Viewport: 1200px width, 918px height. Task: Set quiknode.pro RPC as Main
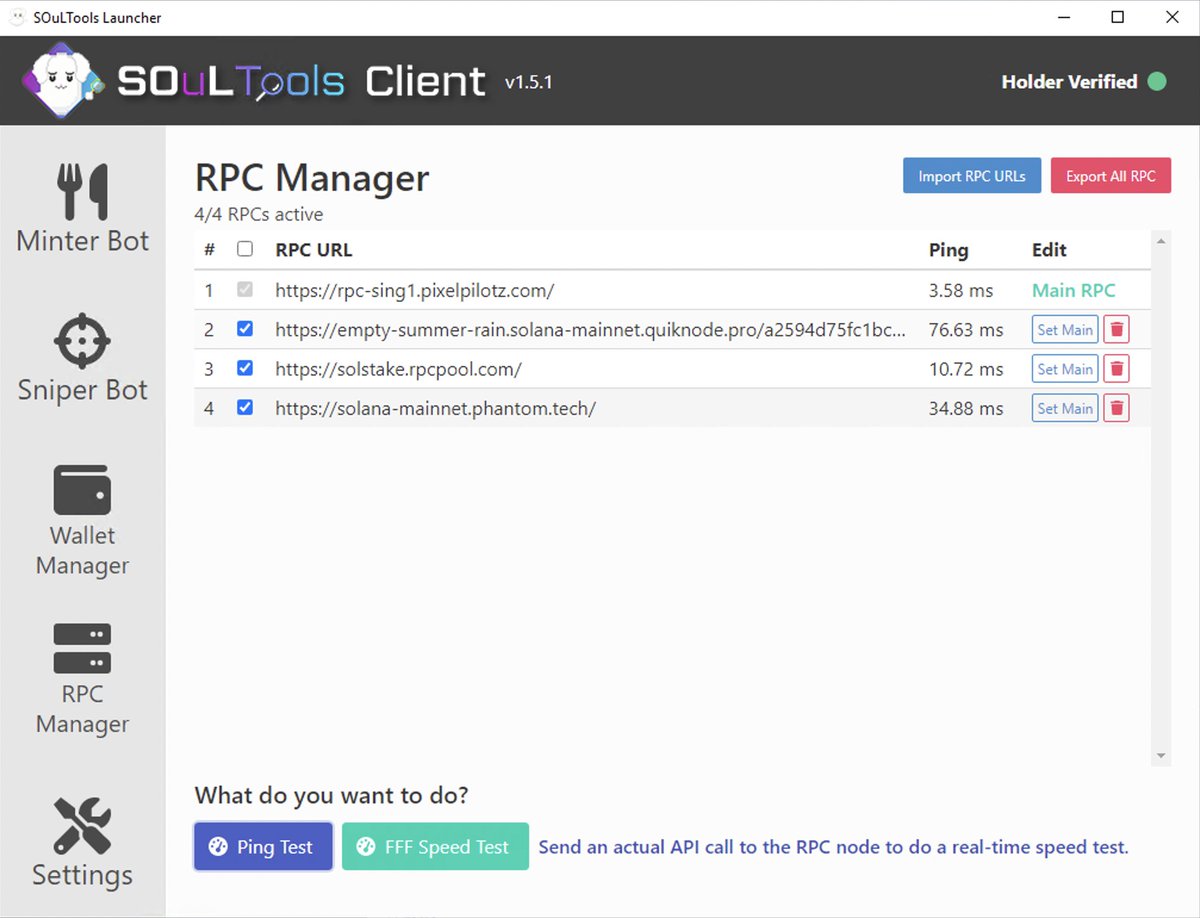tap(1065, 330)
